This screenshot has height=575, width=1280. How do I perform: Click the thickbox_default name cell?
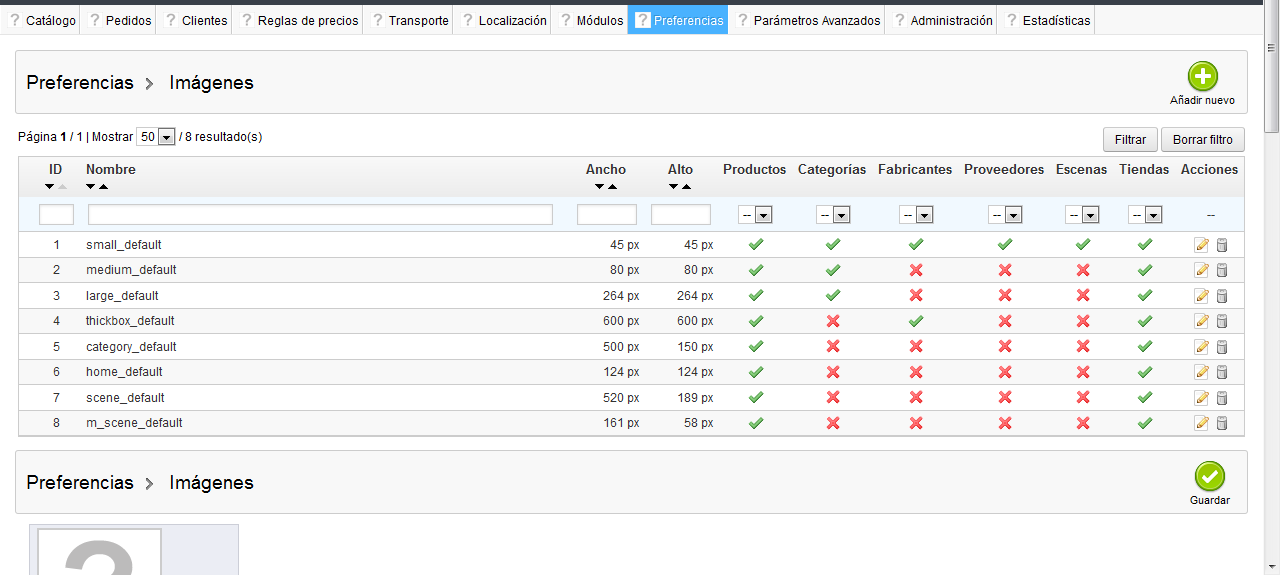coord(130,321)
